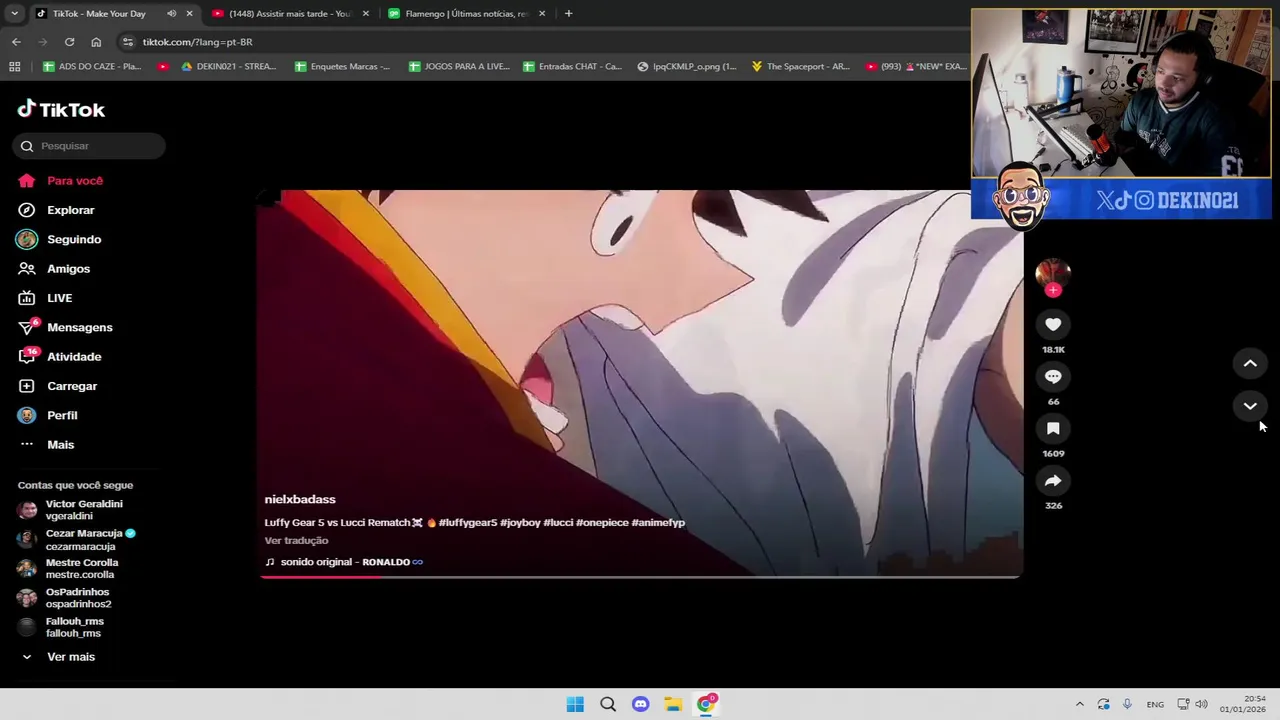Open the Atividade notifications
The image size is (1280, 720).
tap(60, 356)
